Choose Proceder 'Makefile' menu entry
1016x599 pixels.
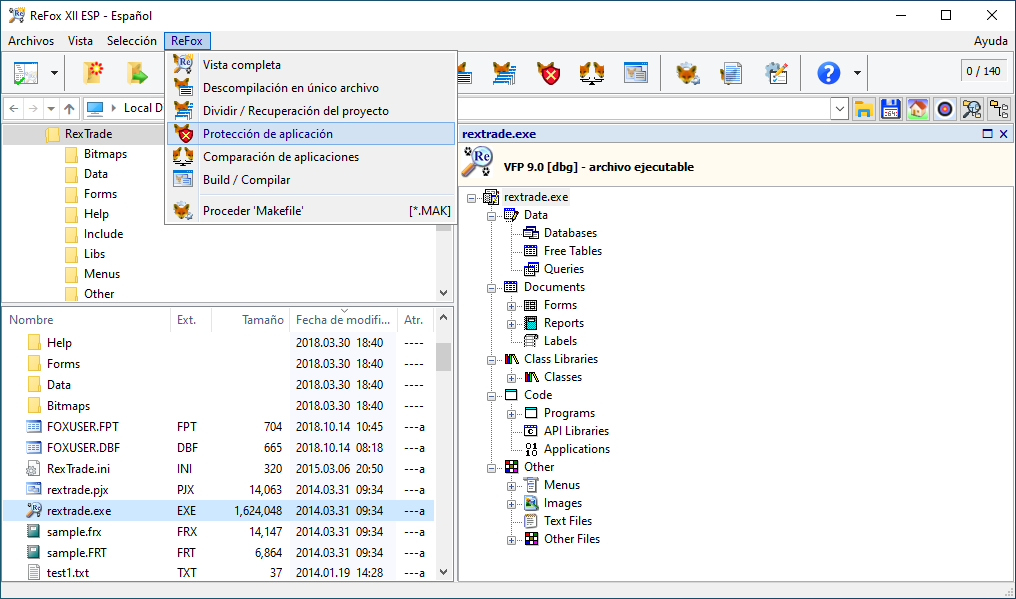(x=311, y=211)
